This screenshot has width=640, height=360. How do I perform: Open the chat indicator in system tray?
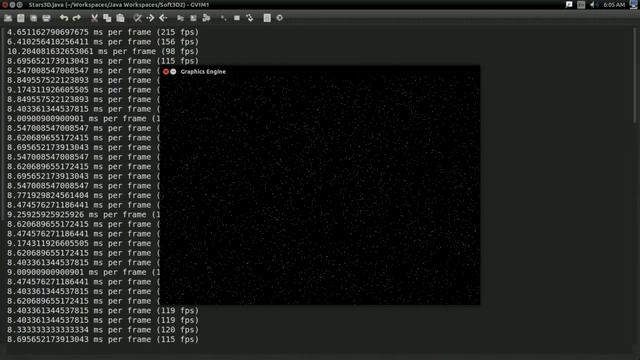coord(569,4)
